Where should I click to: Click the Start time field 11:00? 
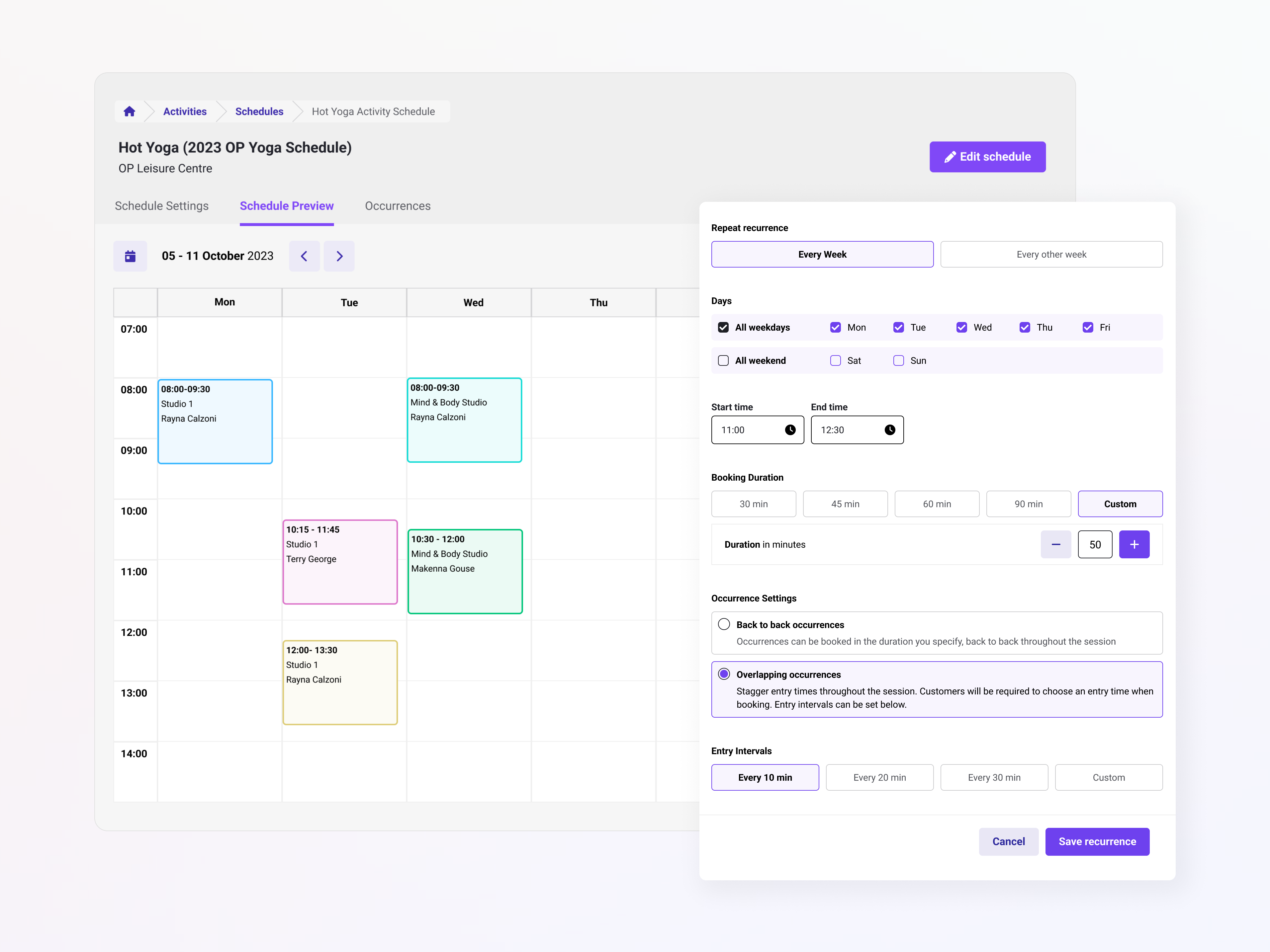click(x=757, y=430)
